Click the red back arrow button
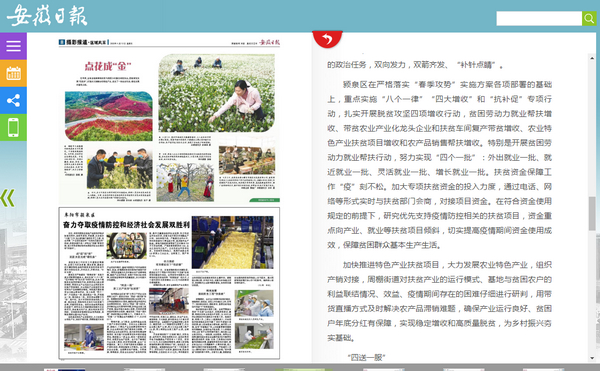Image resolution: width=600 pixels, height=371 pixels. [x=327, y=39]
